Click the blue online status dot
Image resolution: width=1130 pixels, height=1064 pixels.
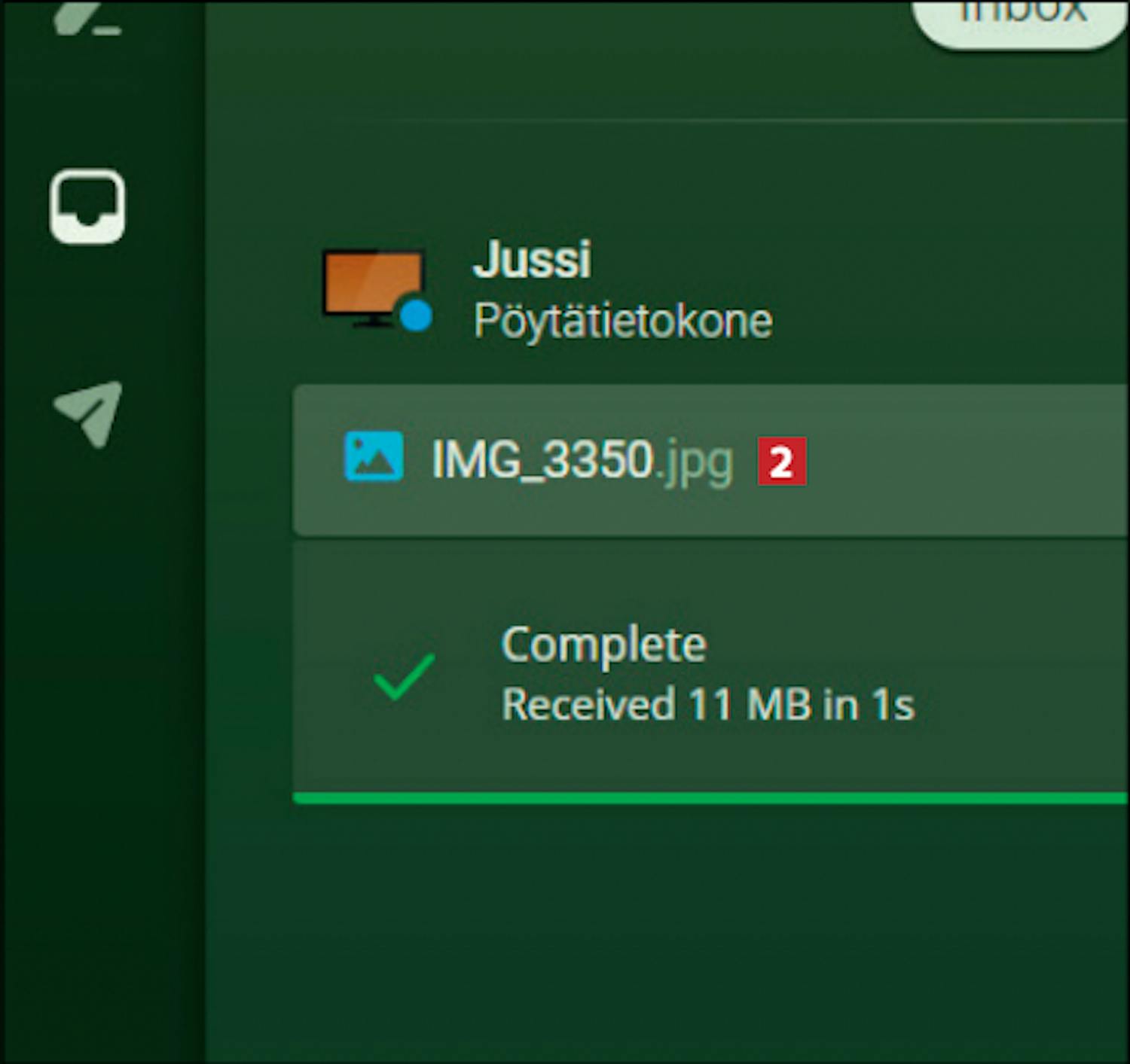tap(415, 314)
